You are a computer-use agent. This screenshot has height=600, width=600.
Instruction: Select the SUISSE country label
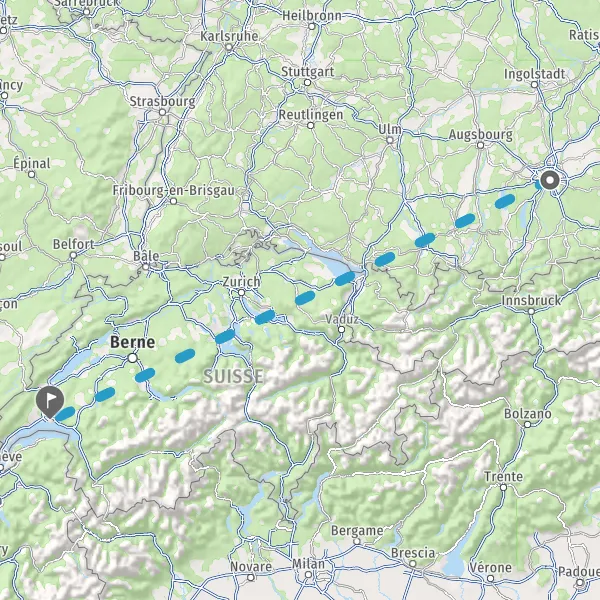point(233,377)
